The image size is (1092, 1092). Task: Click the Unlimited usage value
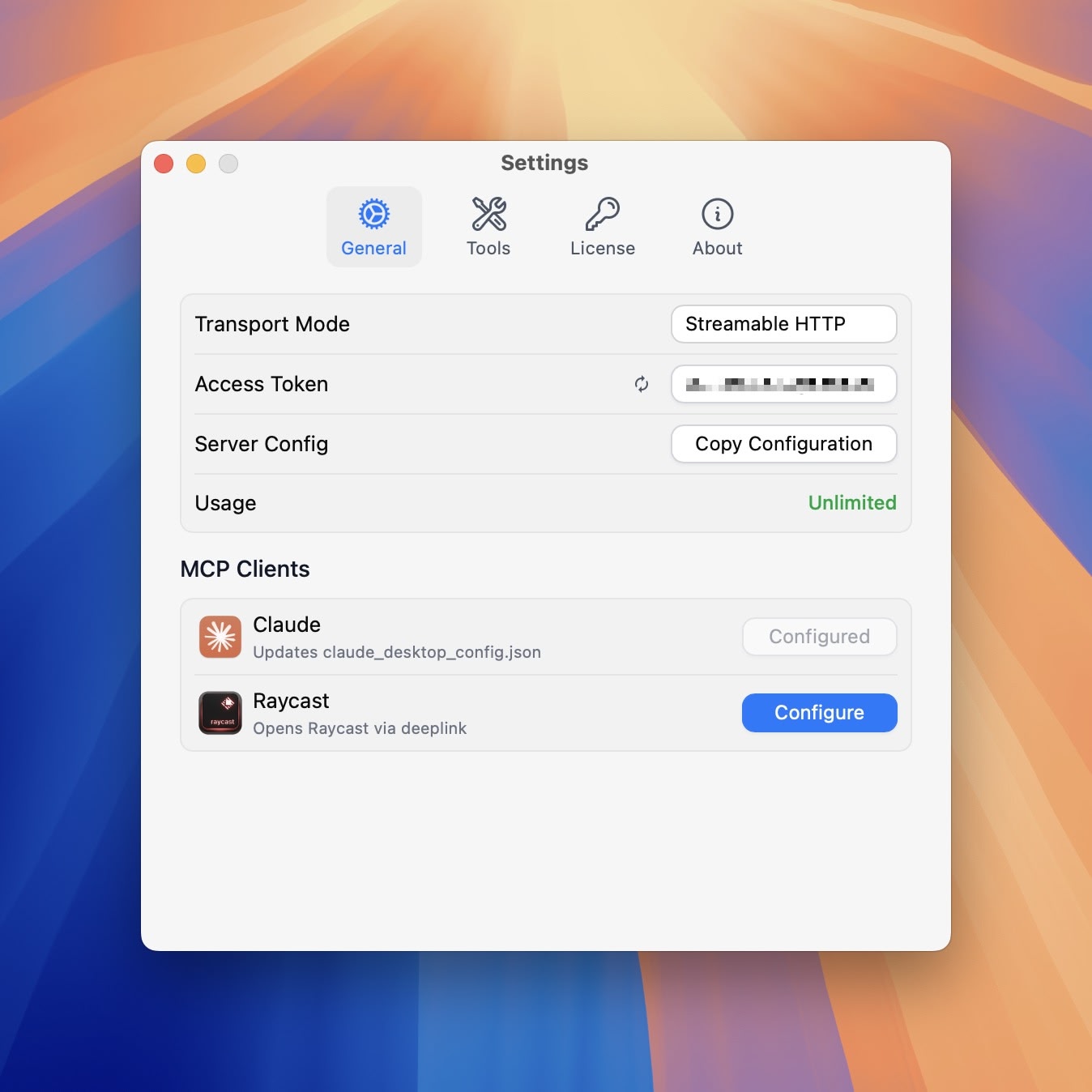tap(852, 503)
